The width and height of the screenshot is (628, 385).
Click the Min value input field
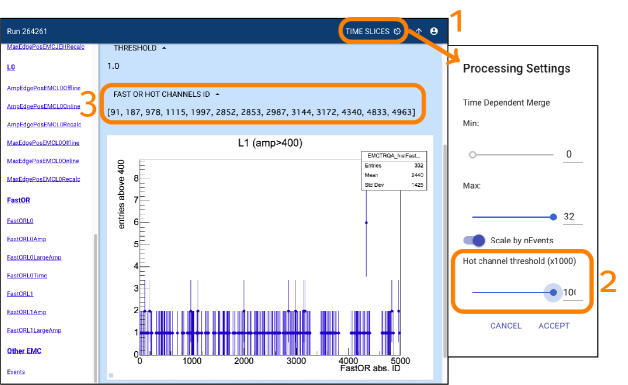coord(572,155)
